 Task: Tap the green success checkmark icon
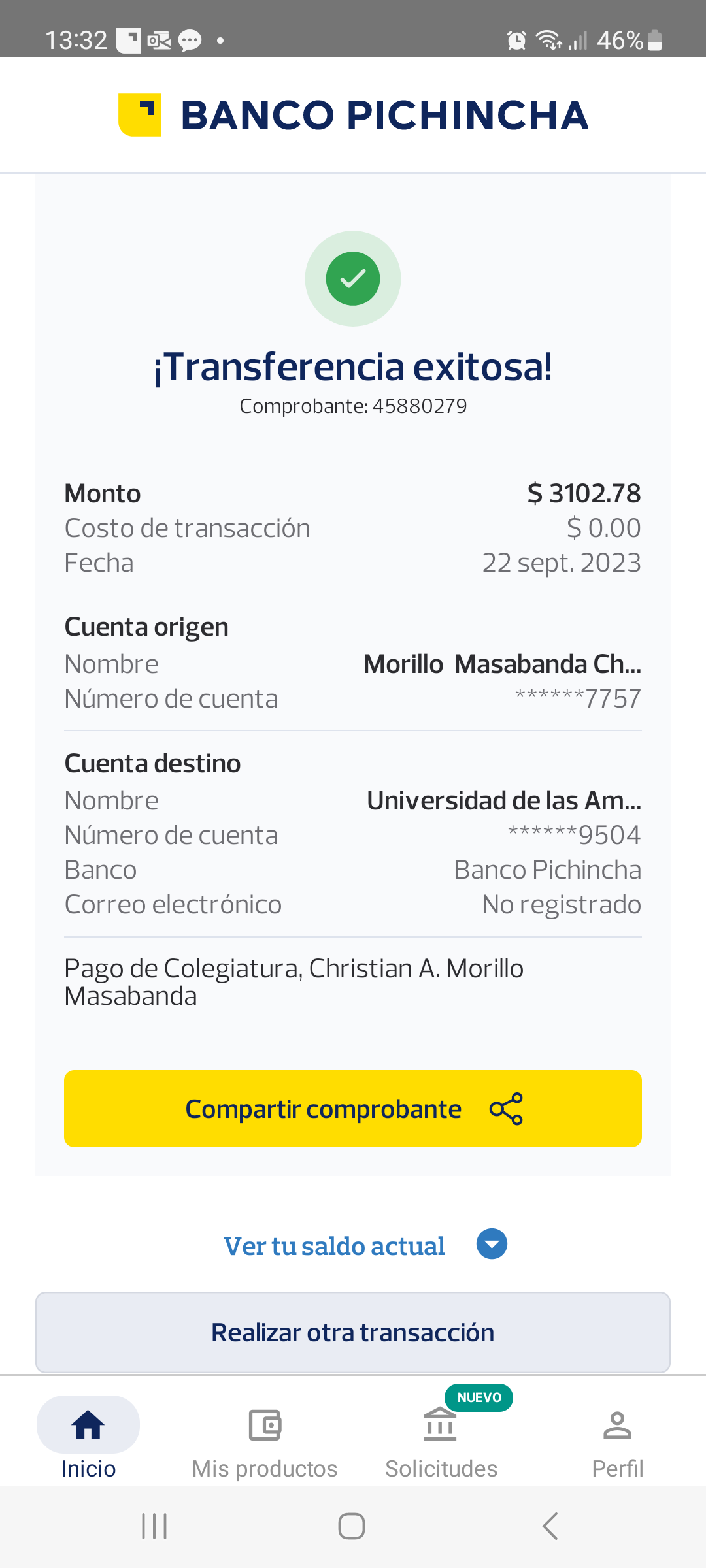pyautogui.click(x=353, y=279)
